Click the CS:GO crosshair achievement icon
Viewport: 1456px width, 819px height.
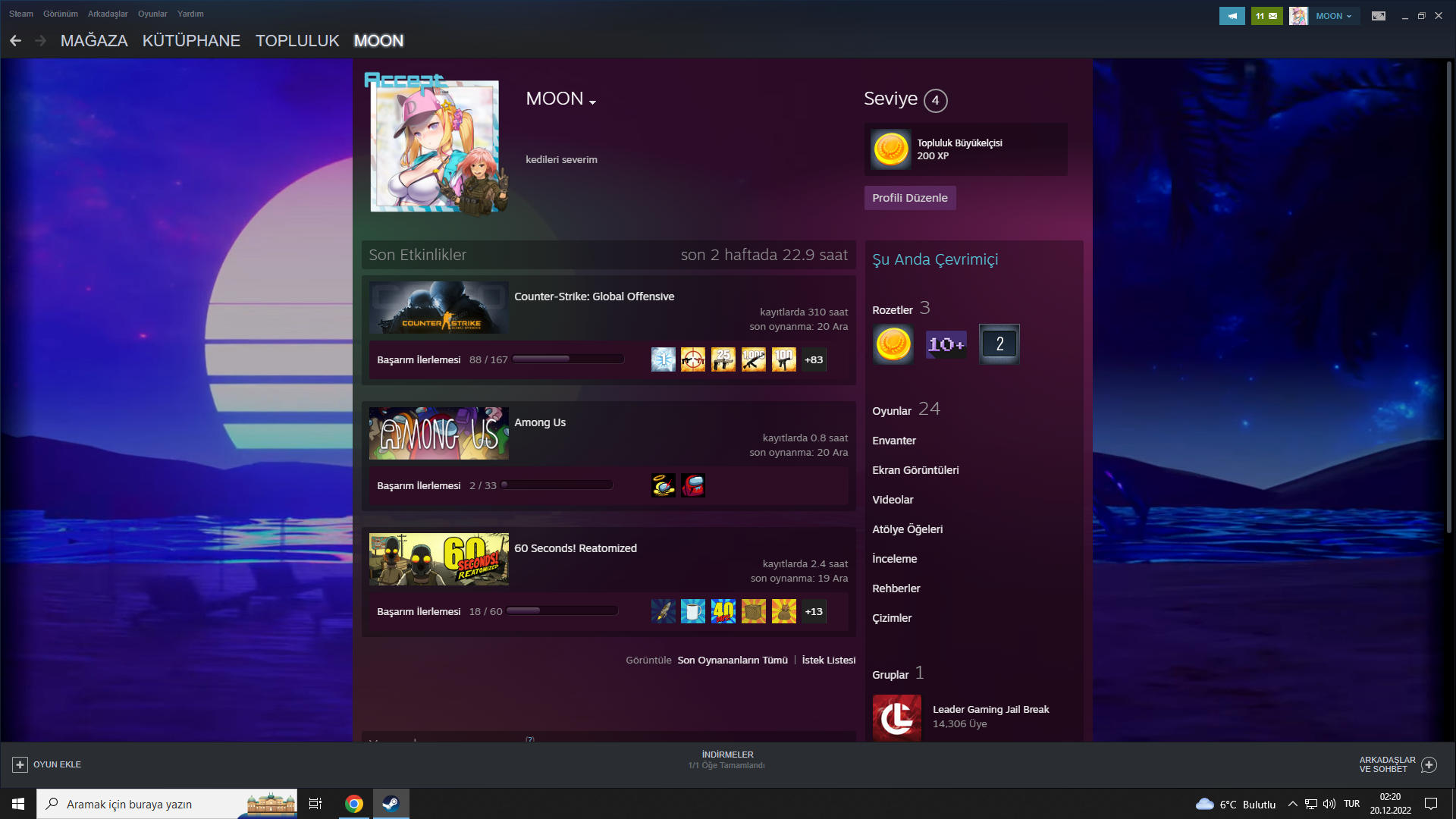pos(692,359)
